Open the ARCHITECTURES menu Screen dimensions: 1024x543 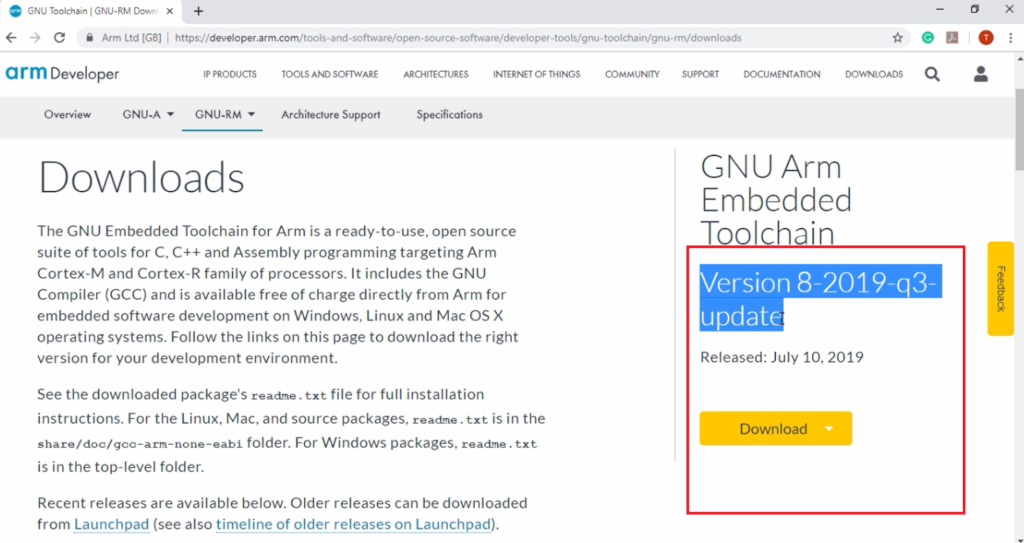click(x=436, y=74)
